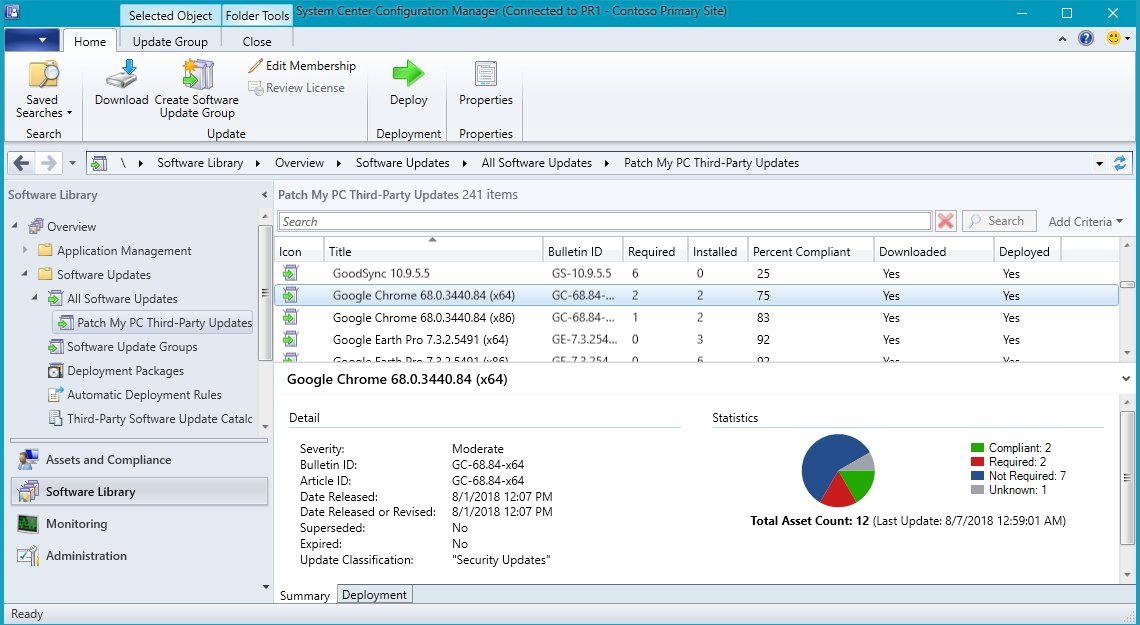Send feedback via the smiley icon
Screen dimensions: 1140x625
point(1113,38)
